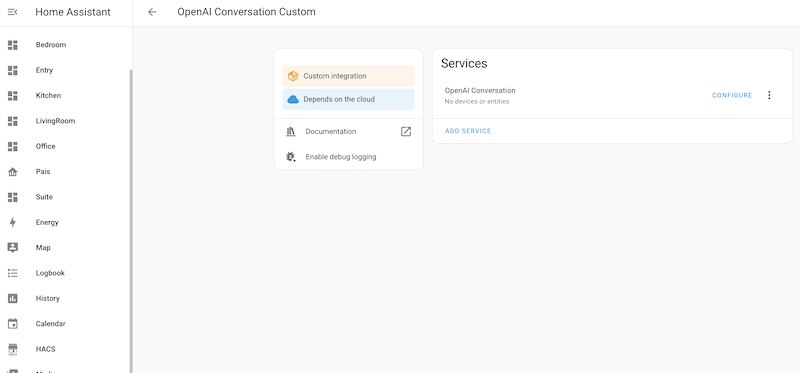Click the Map person icon
Viewport: 800px width, 373px height.
[x=13, y=247]
